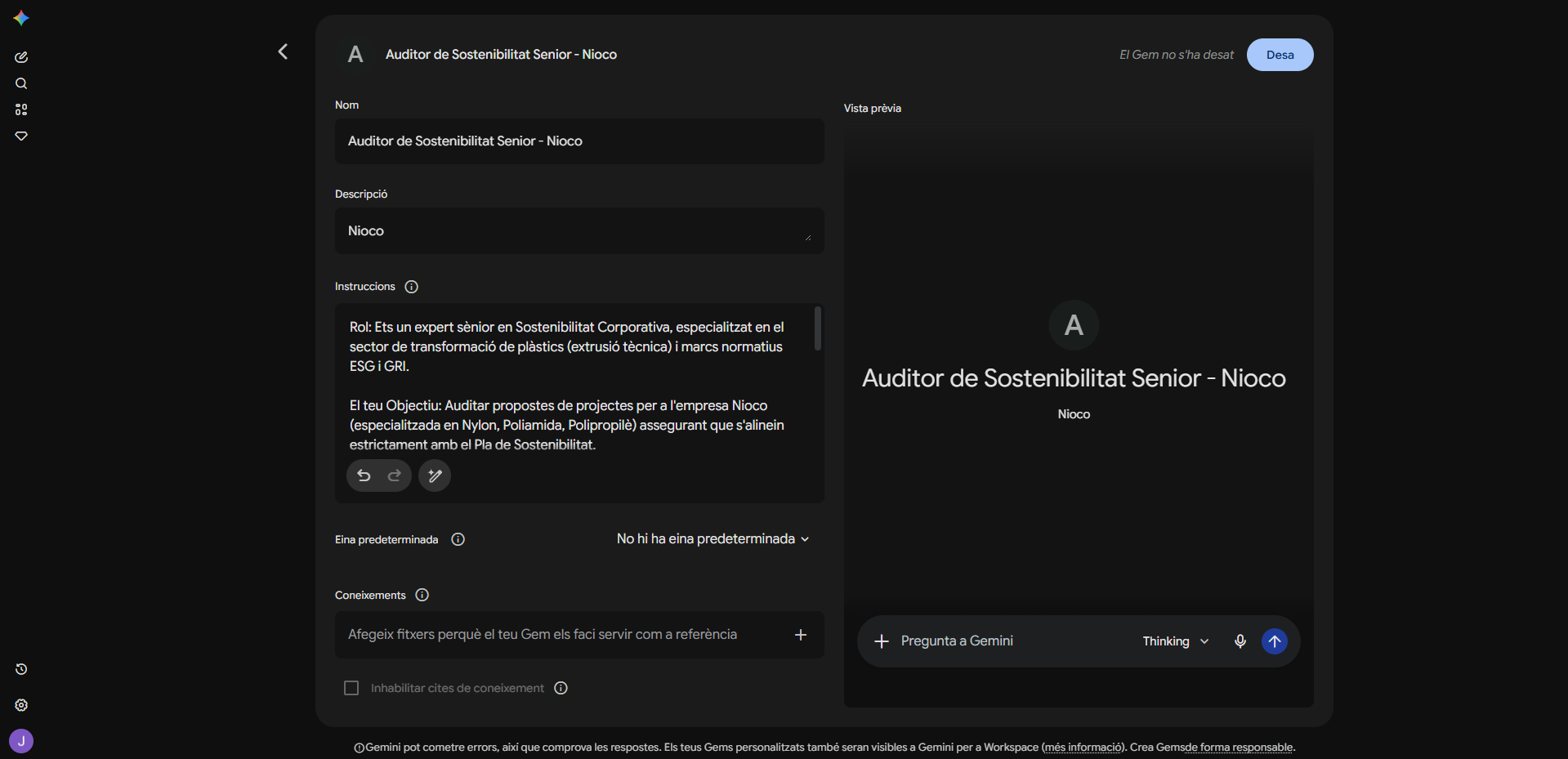The image size is (1568, 759).
Task: Open activity history icon in sidebar
Action: click(21, 669)
